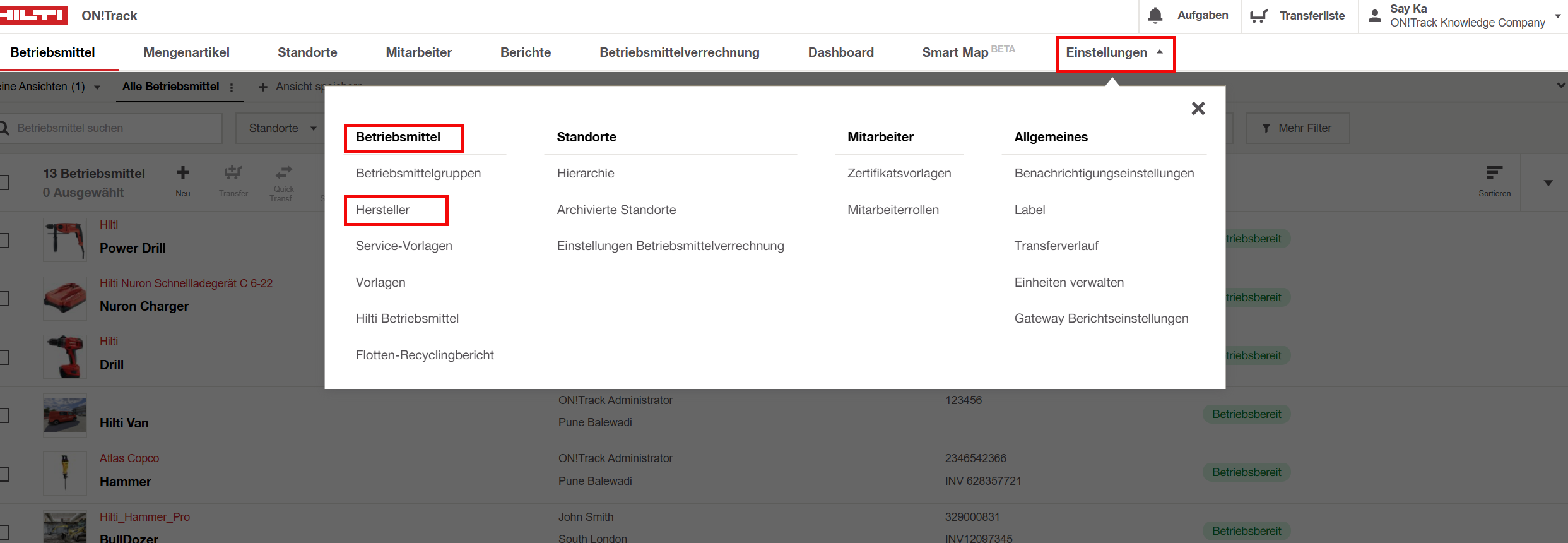Open Vorlagen in the settings menu

click(380, 282)
